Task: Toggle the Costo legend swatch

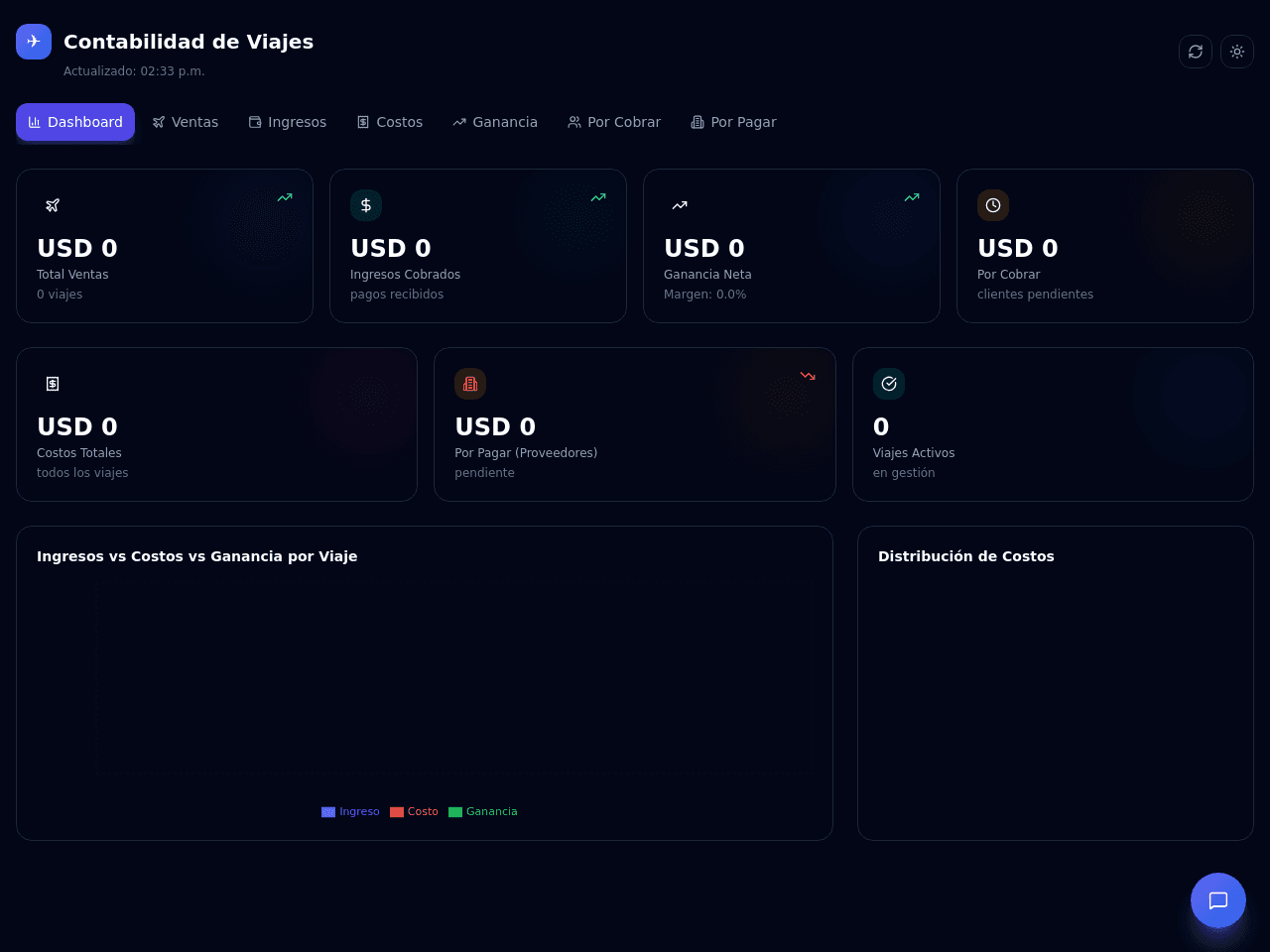Action: (397, 812)
